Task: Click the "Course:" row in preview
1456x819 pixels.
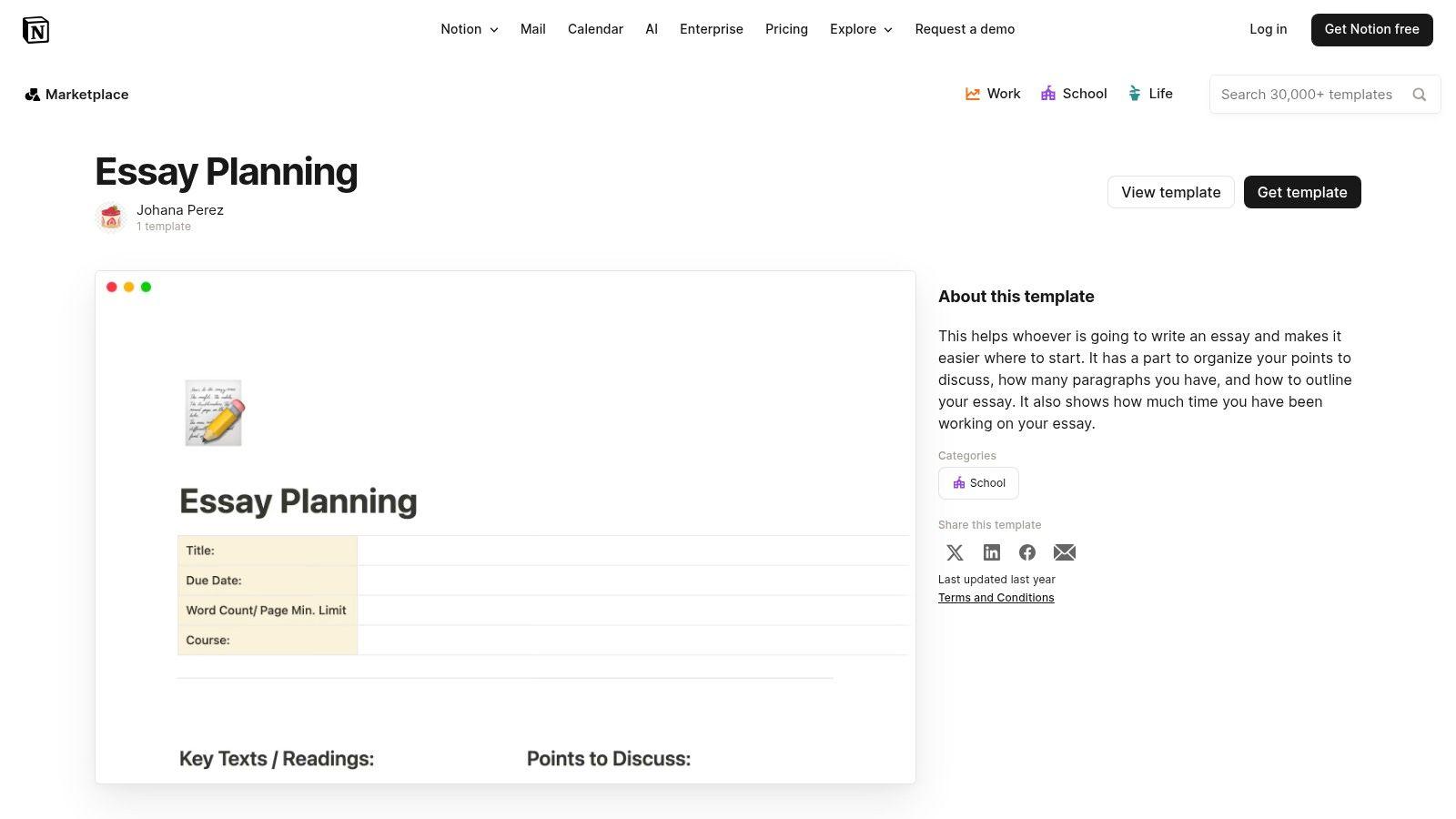Action: click(543, 641)
